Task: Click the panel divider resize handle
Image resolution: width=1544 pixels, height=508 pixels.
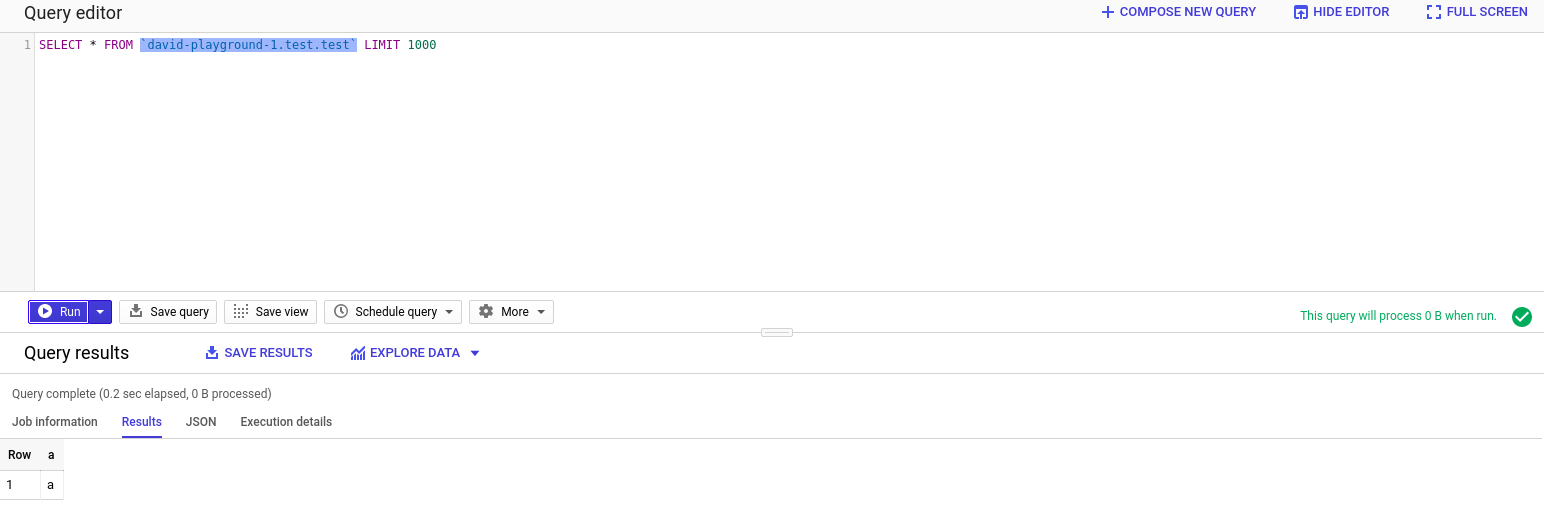Action: point(777,332)
